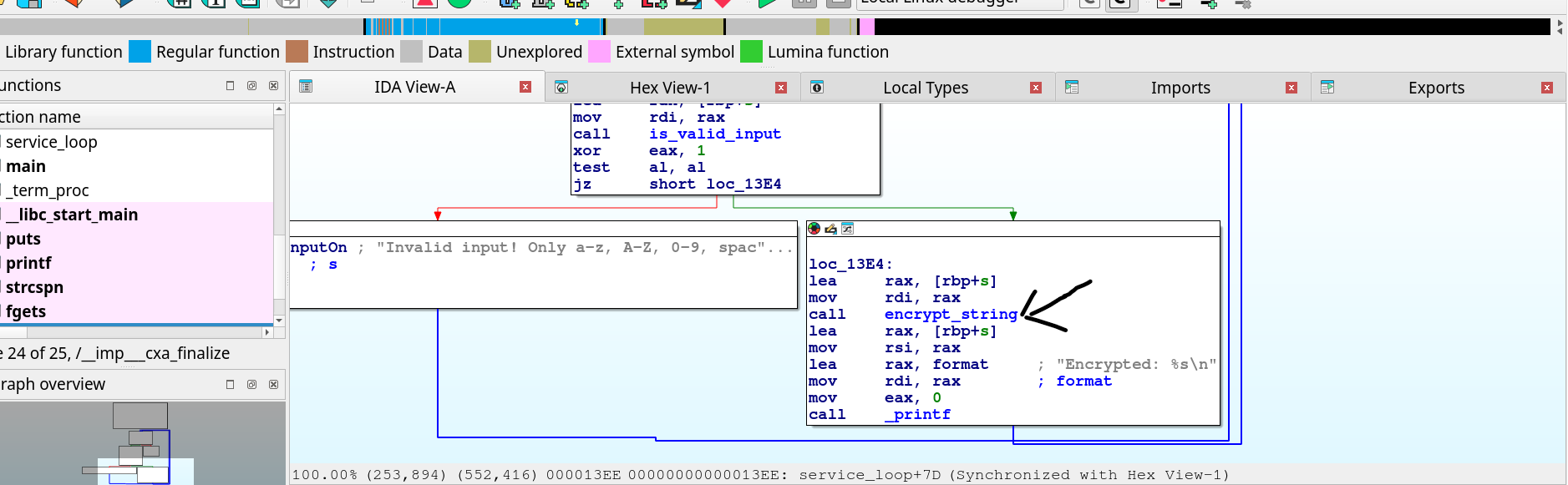Select strcspn in the functions list

point(34,287)
